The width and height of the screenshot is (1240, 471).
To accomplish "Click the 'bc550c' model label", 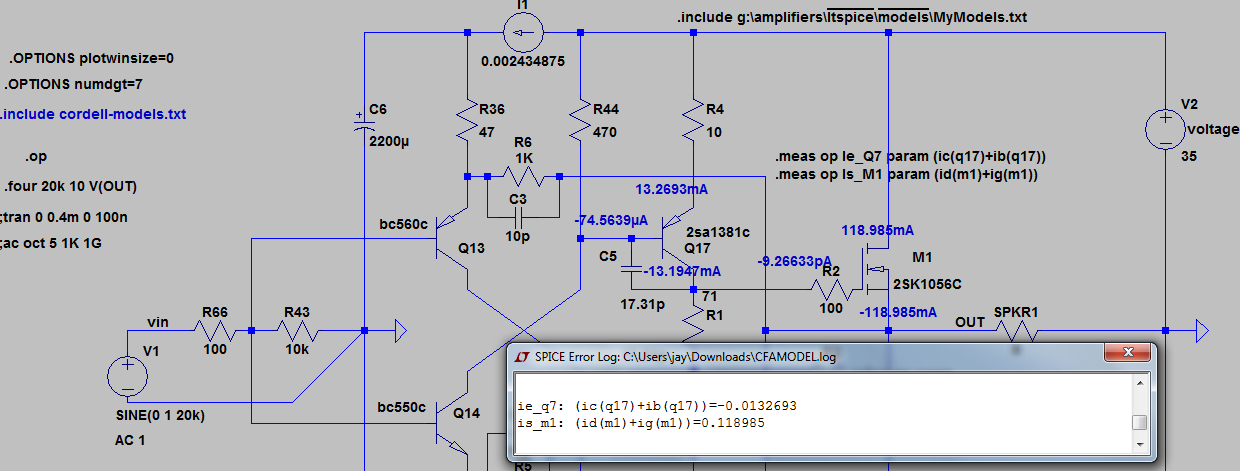I will [x=402, y=408].
